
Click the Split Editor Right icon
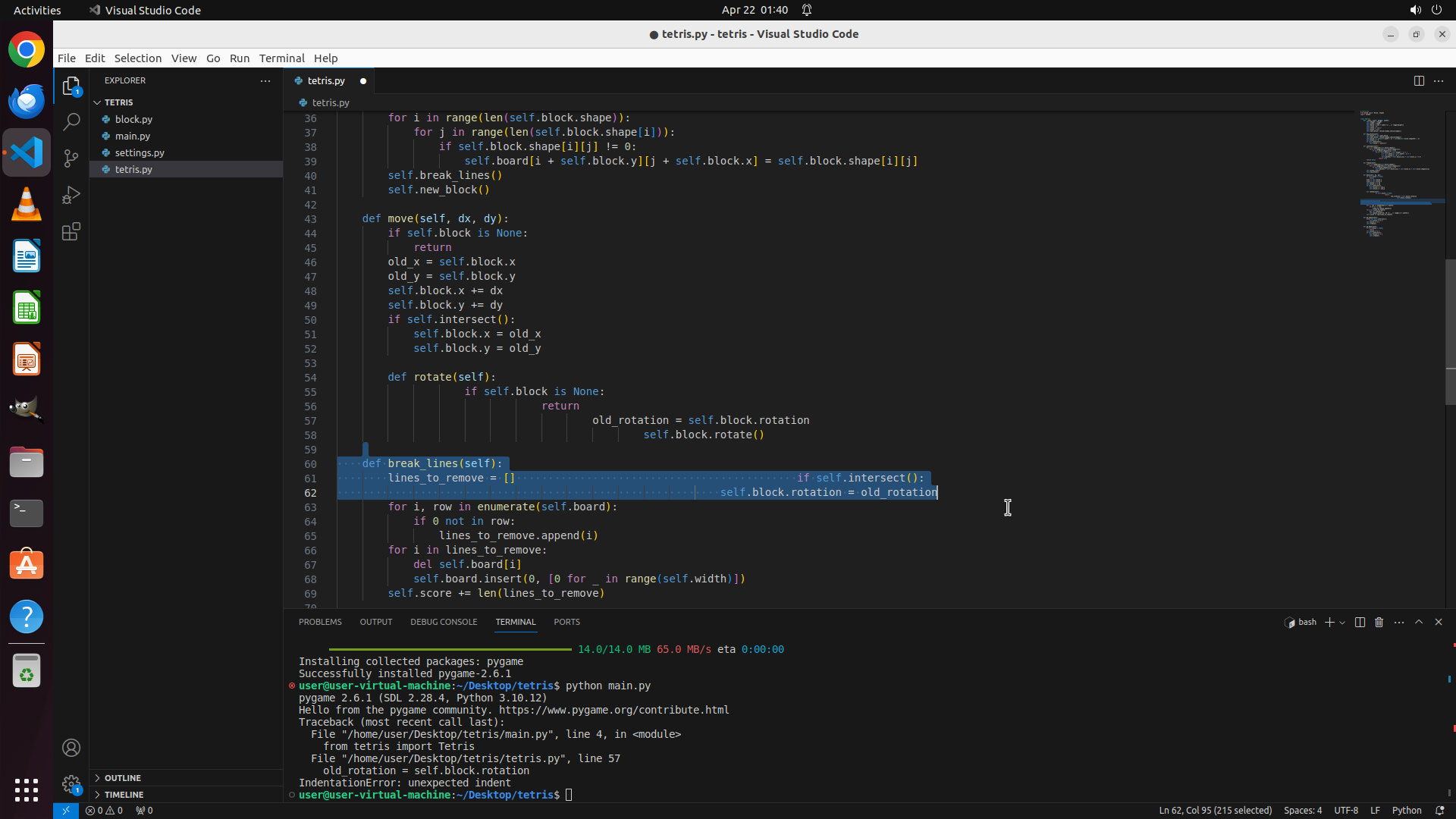(x=1419, y=80)
